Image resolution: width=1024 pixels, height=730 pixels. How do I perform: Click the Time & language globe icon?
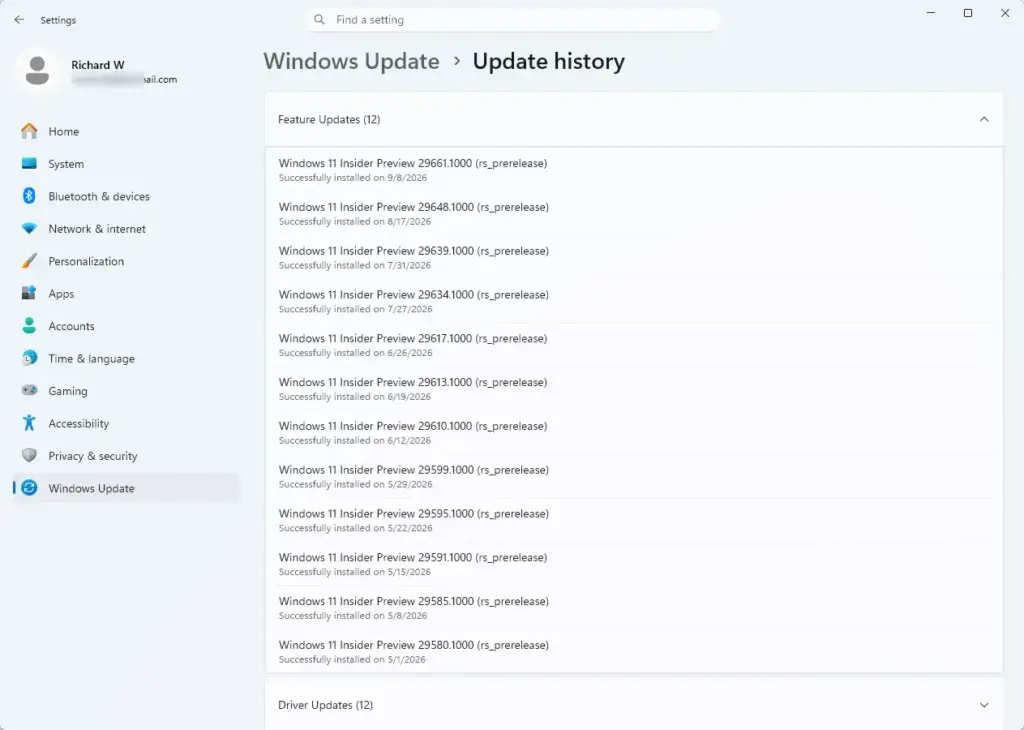(x=29, y=358)
